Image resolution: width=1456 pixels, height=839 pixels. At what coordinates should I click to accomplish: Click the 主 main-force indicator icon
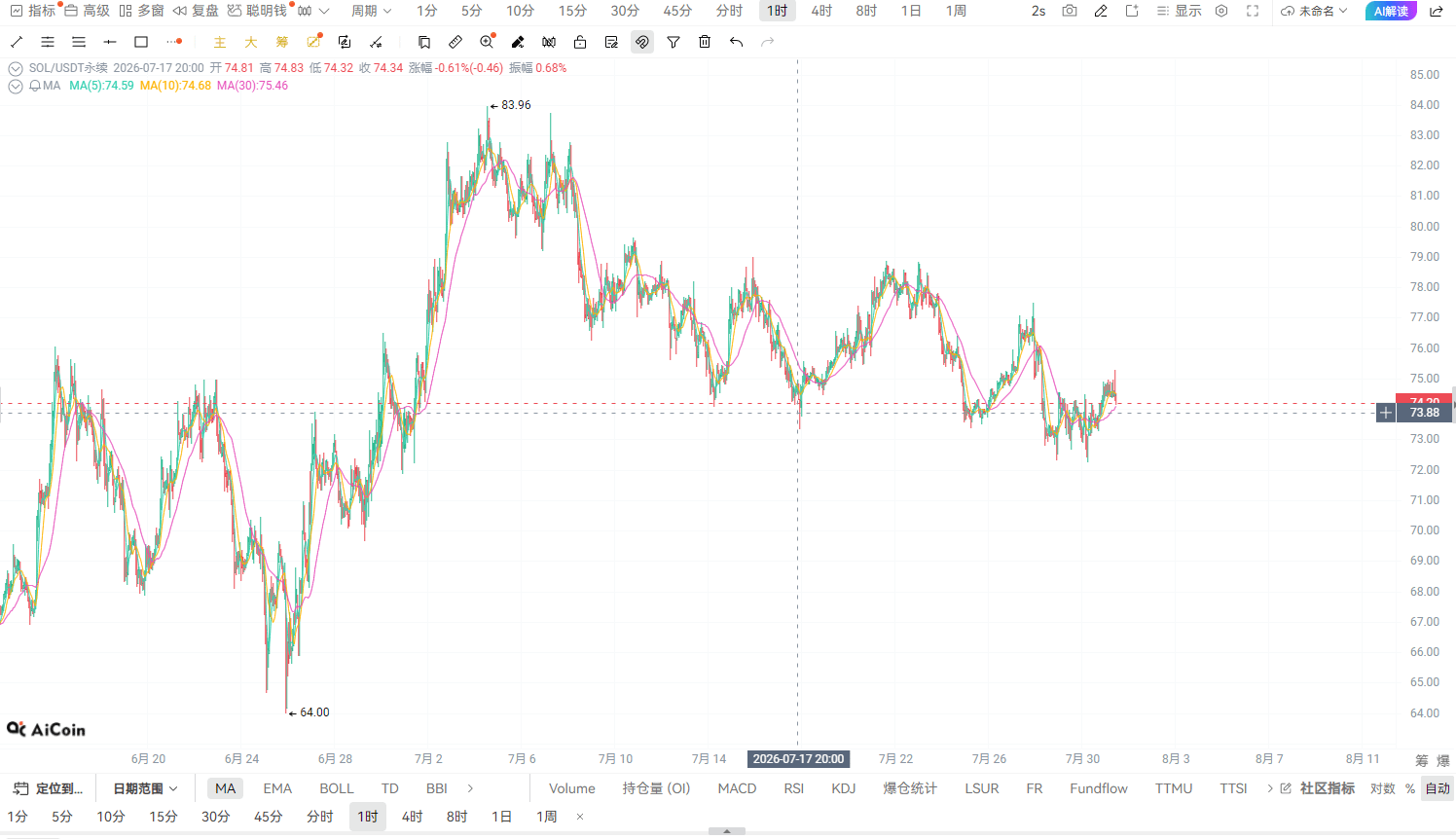coord(220,42)
